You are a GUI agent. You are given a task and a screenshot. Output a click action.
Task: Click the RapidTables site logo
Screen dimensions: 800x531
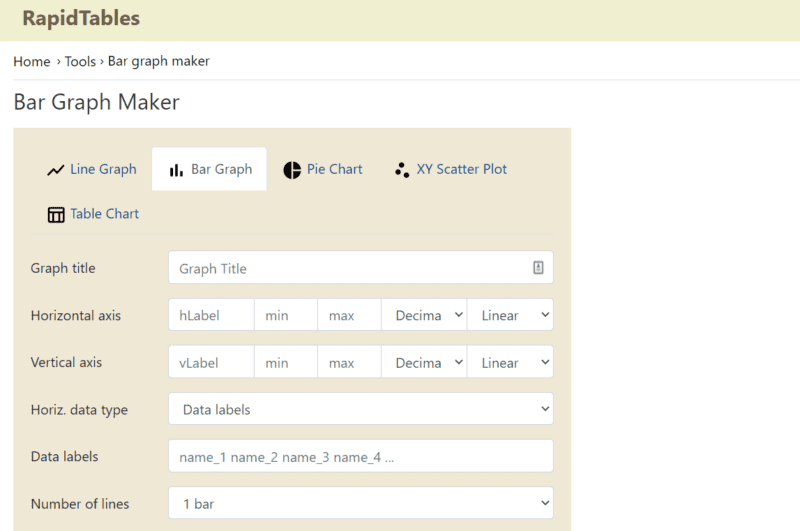(x=81, y=18)
